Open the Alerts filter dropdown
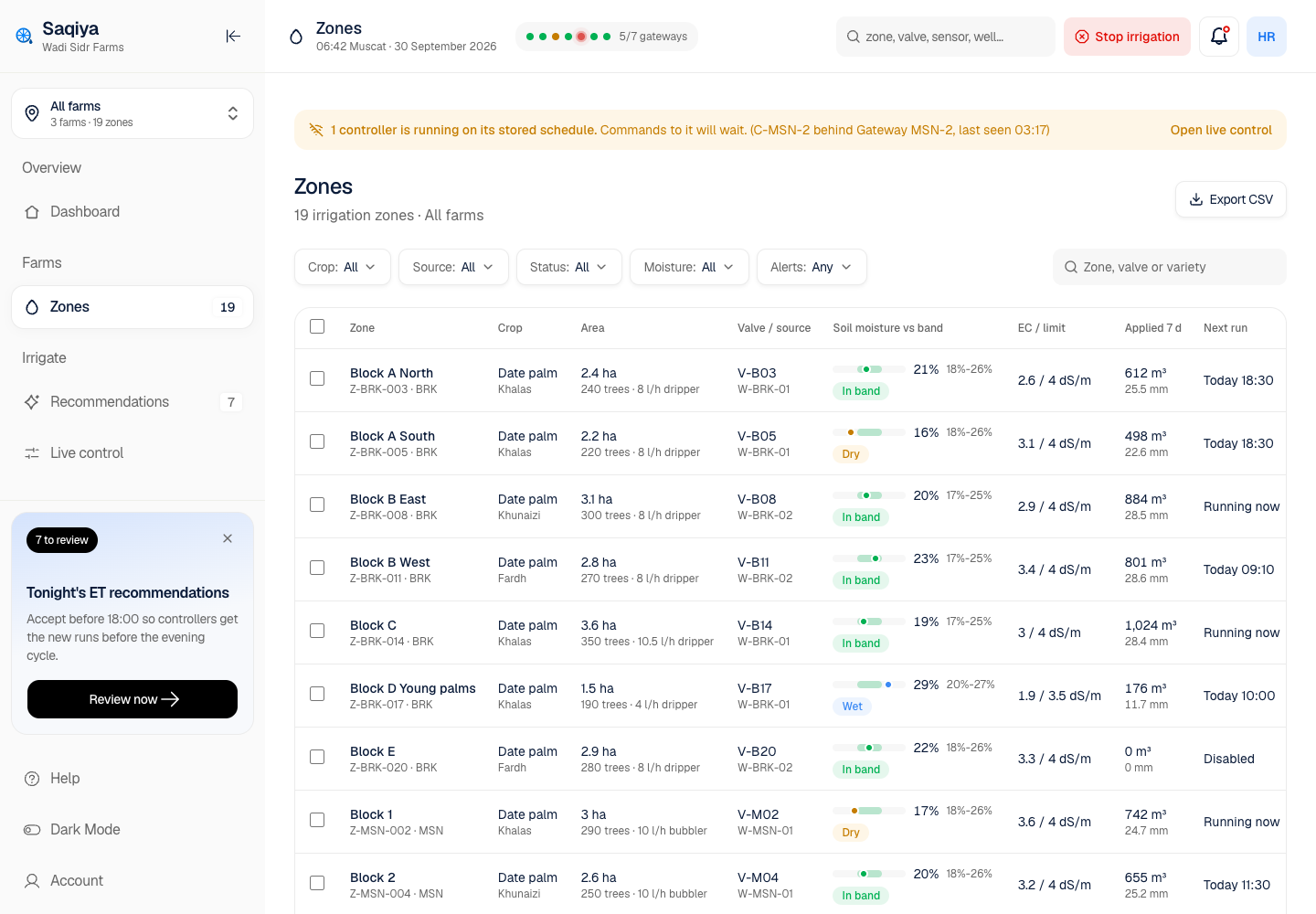1316x914 pixels. (812, 267)
